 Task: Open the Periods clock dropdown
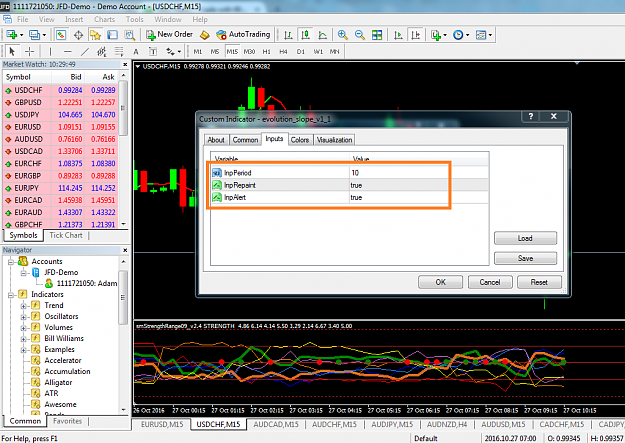click(x=461, y=35)
